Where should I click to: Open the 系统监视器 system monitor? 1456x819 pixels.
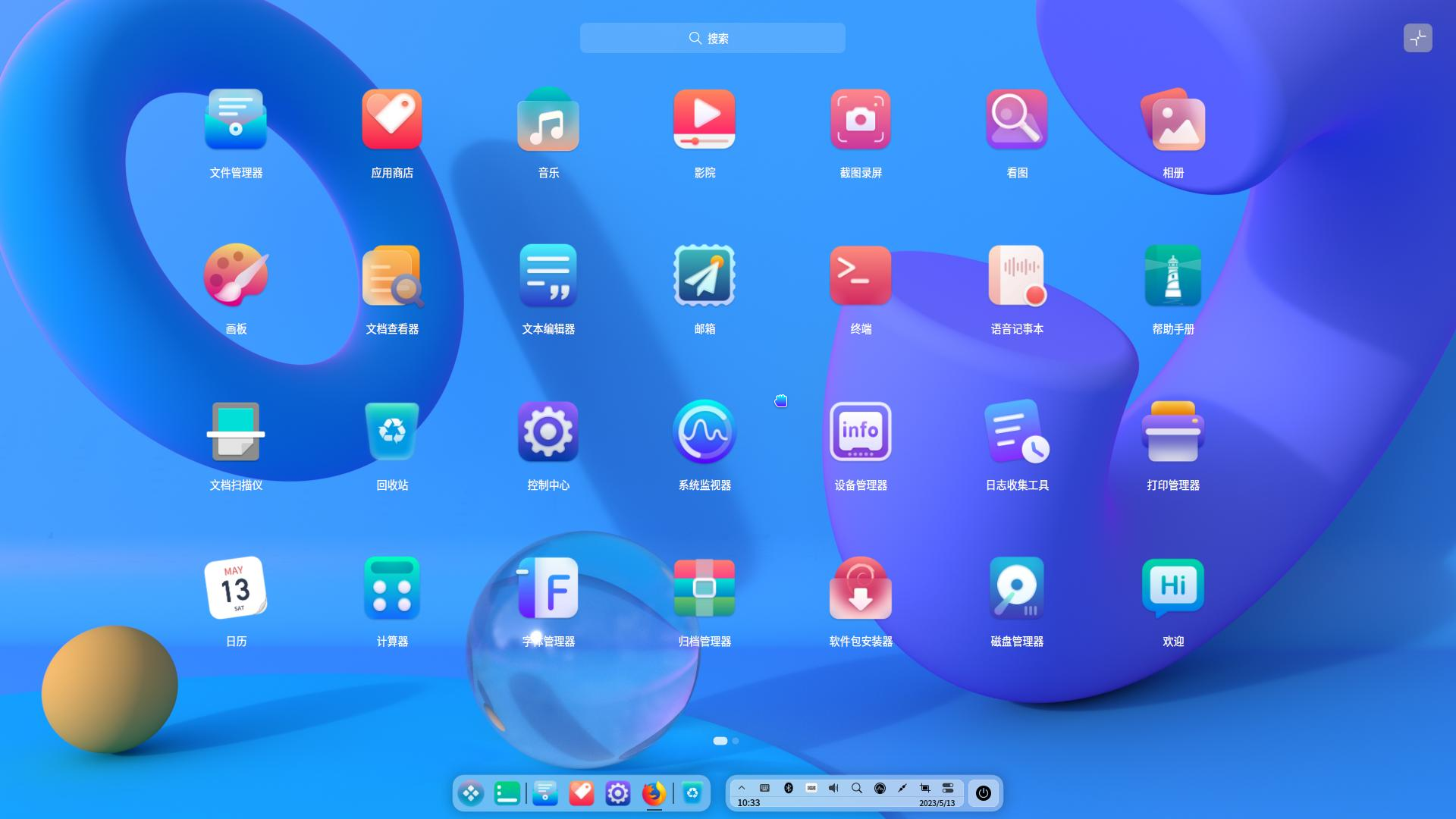point(704,431)
